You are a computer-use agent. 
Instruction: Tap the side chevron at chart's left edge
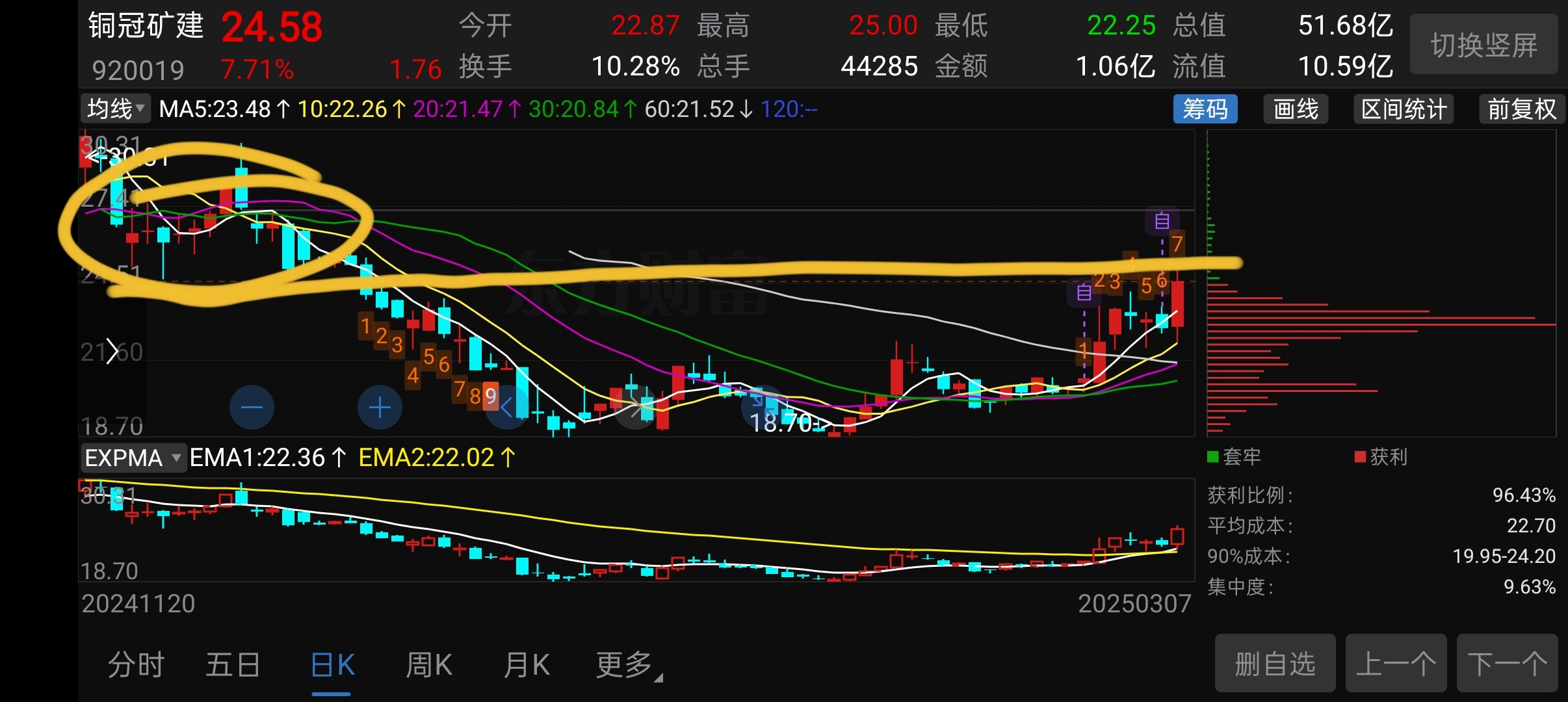tap(112, 351)
